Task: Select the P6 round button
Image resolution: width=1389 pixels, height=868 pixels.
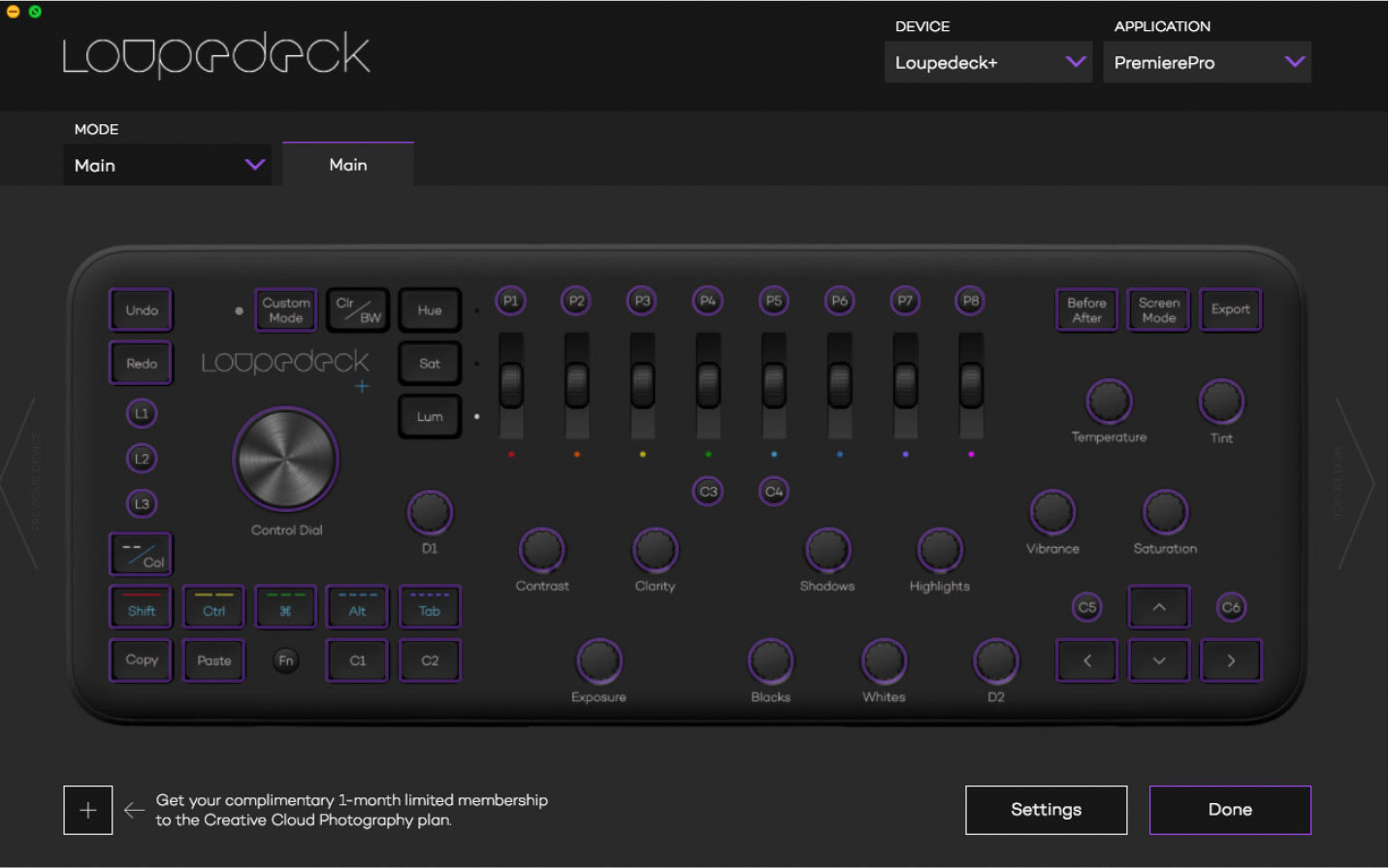Action: tap(840, 301)
